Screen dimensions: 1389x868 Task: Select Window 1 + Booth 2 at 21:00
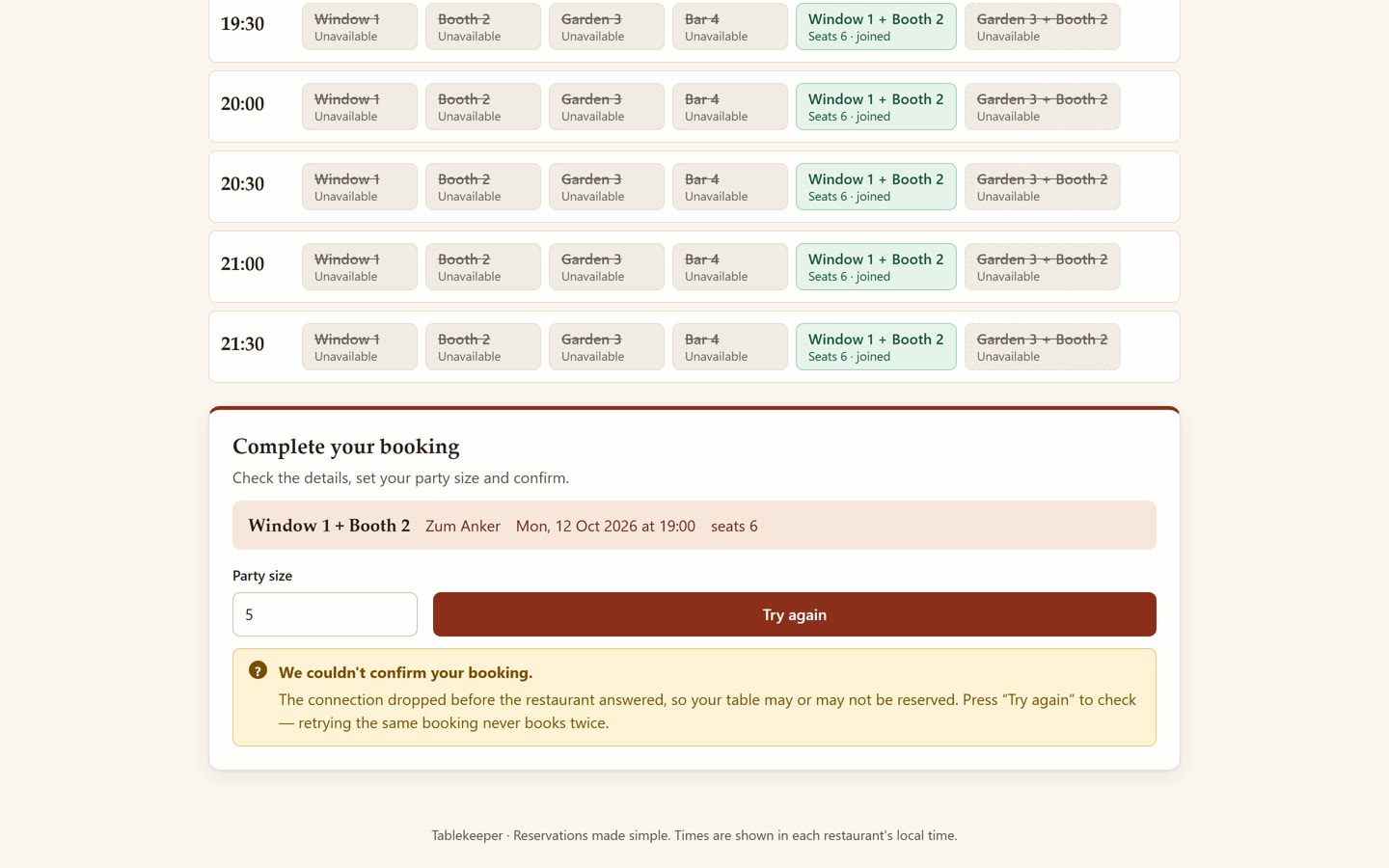[876, 267]
